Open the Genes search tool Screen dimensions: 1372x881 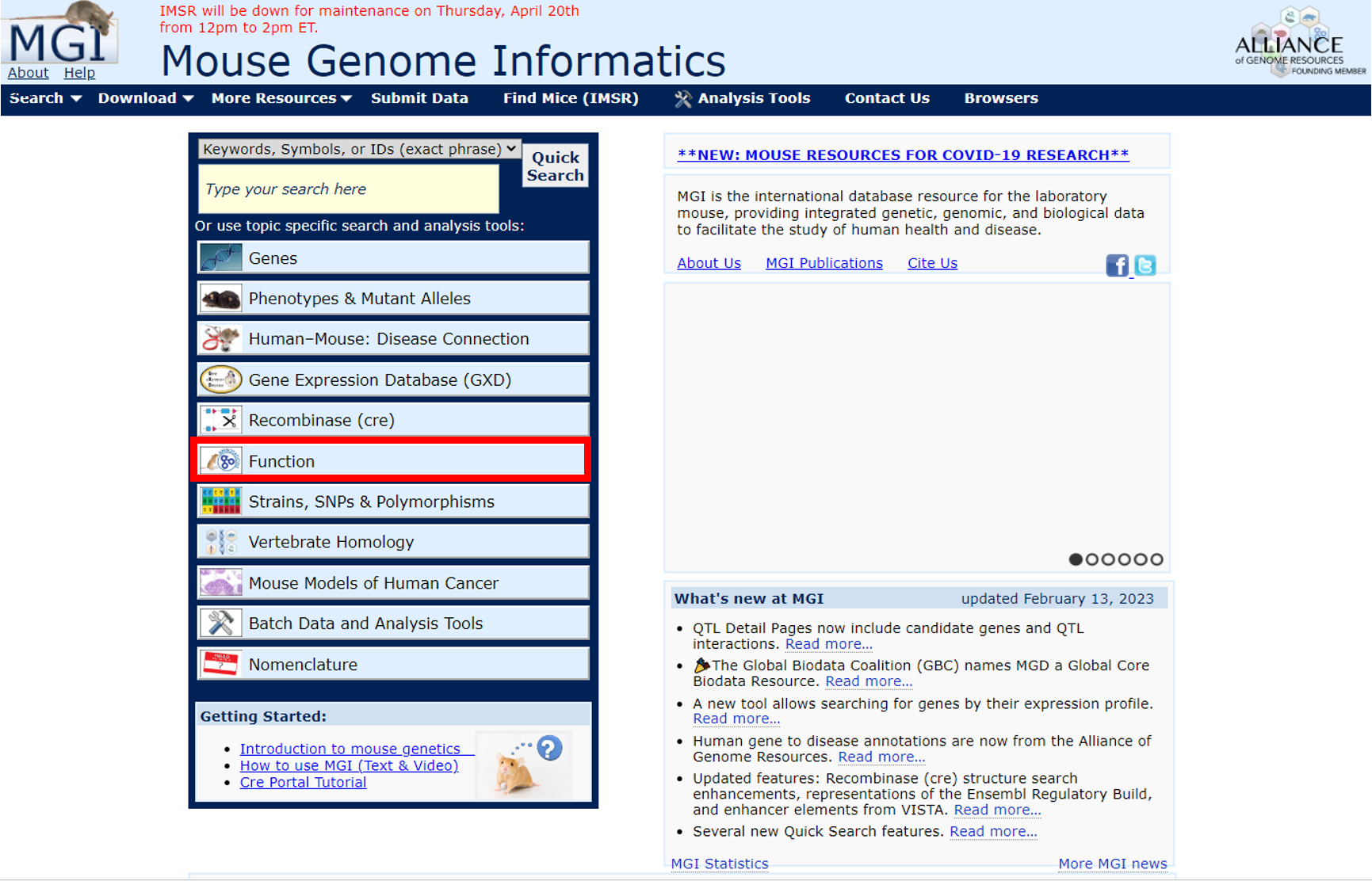click(x=393, y=258)
